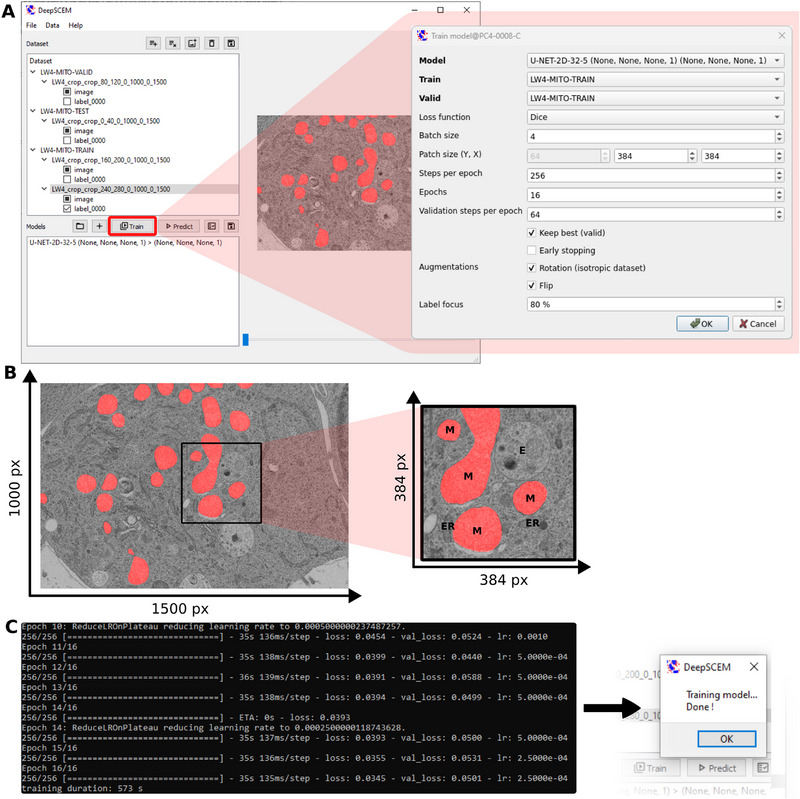Click the save icon in Dataset toolbar
The height and width of the screenshot is (799, 800).
[x=231, y=44]
